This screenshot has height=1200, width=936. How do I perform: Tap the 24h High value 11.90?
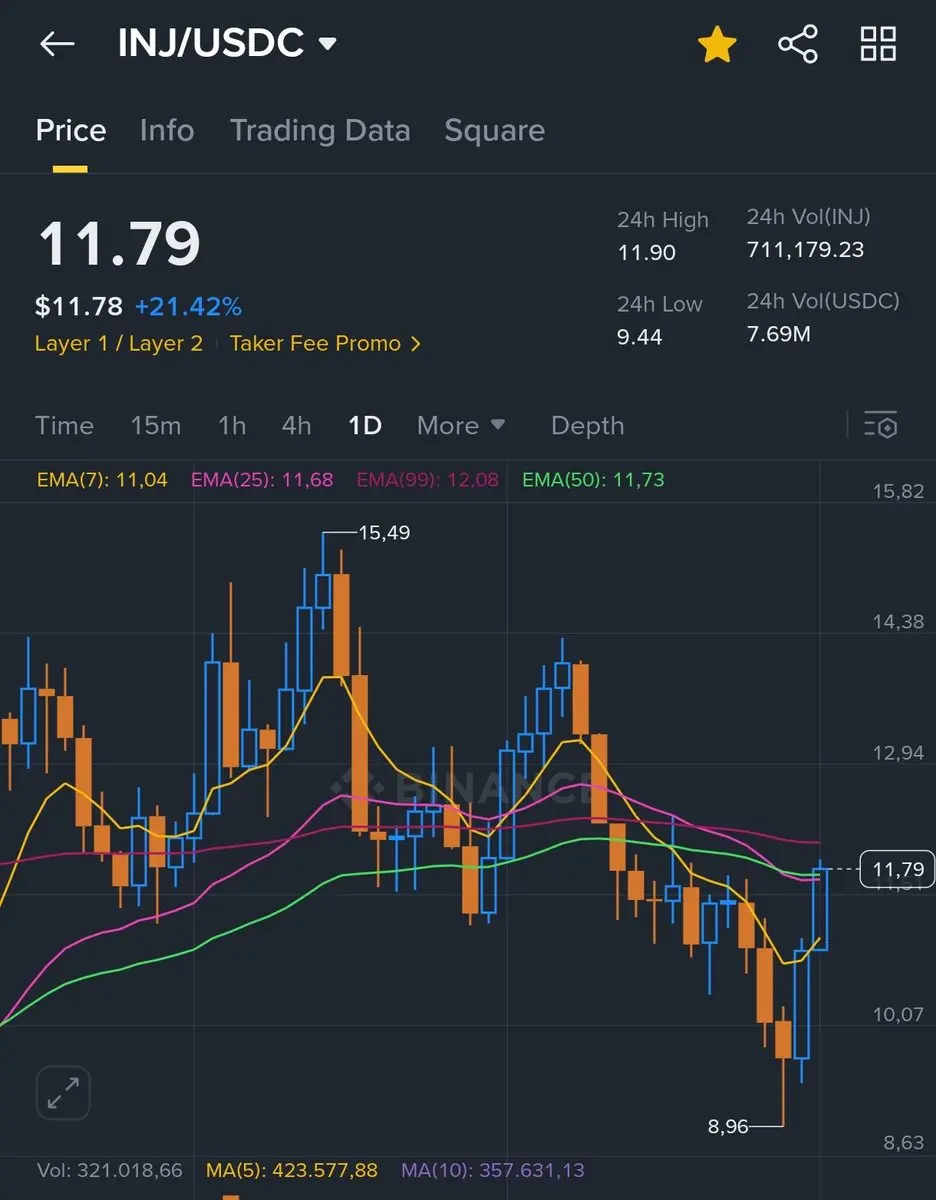[646, 253]
